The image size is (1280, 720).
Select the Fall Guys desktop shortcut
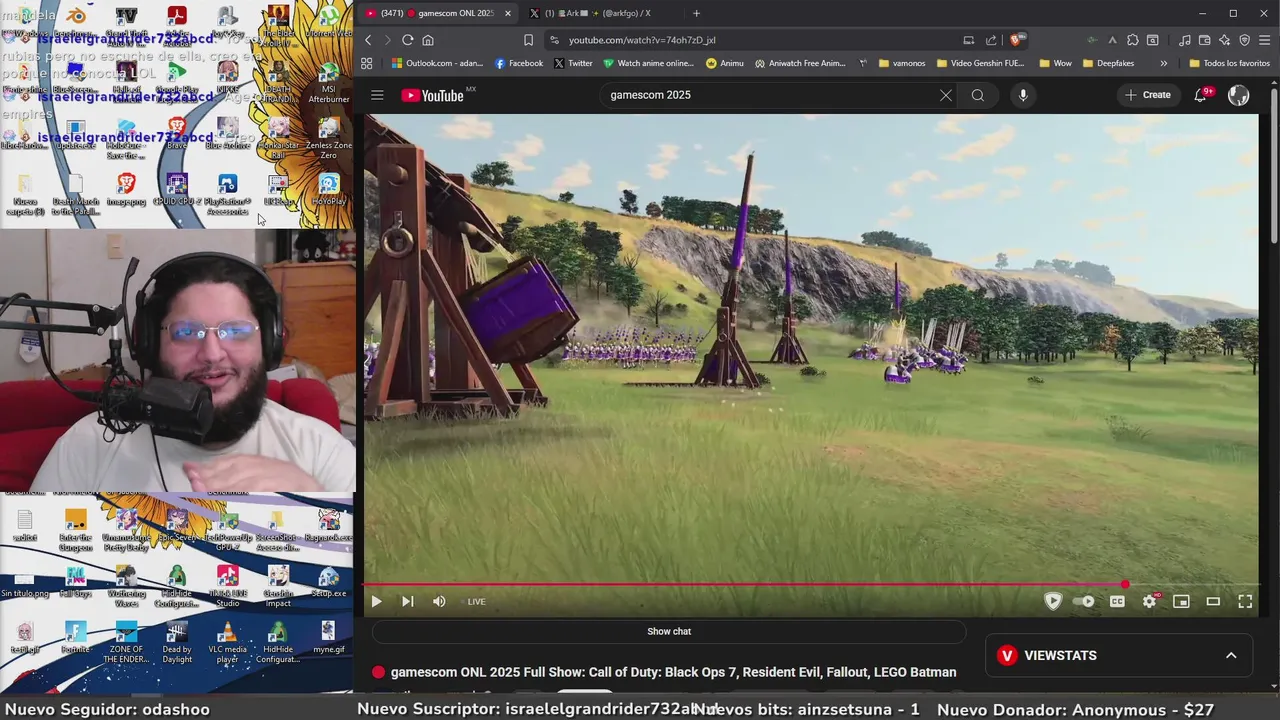(75, 582)
